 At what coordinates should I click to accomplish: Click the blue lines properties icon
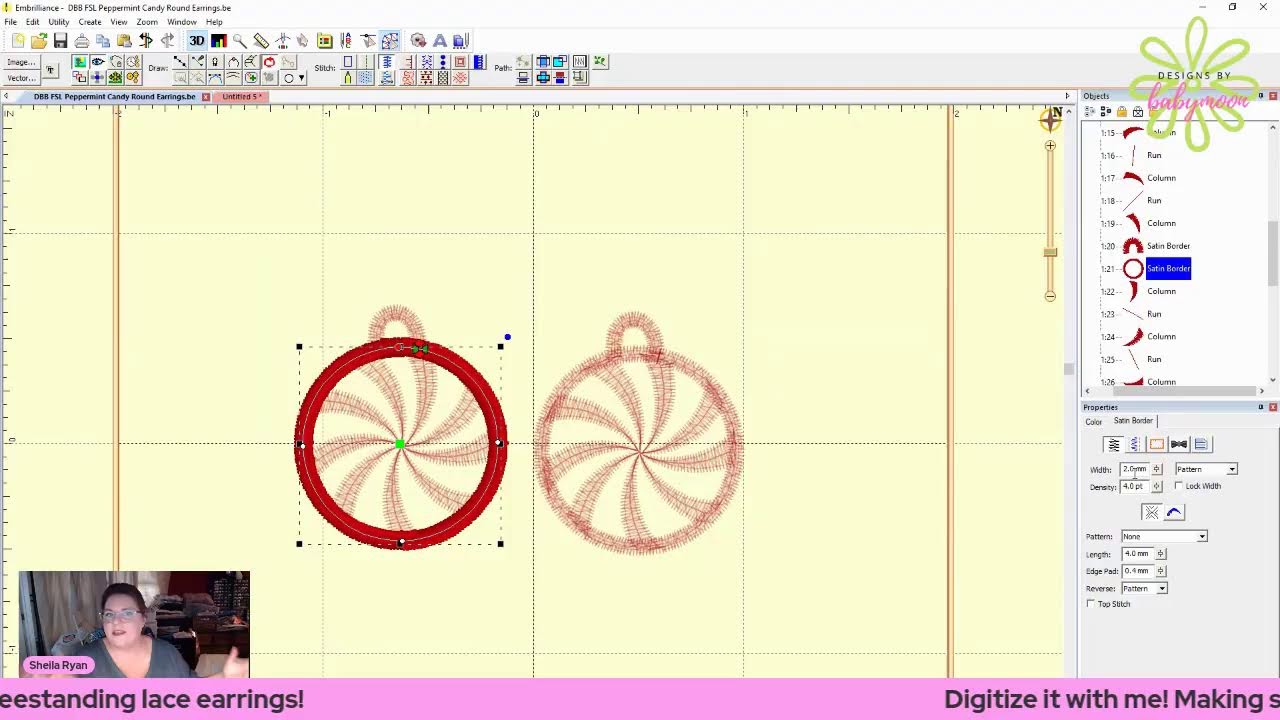pyautogui.click(x=1201, y=444)
